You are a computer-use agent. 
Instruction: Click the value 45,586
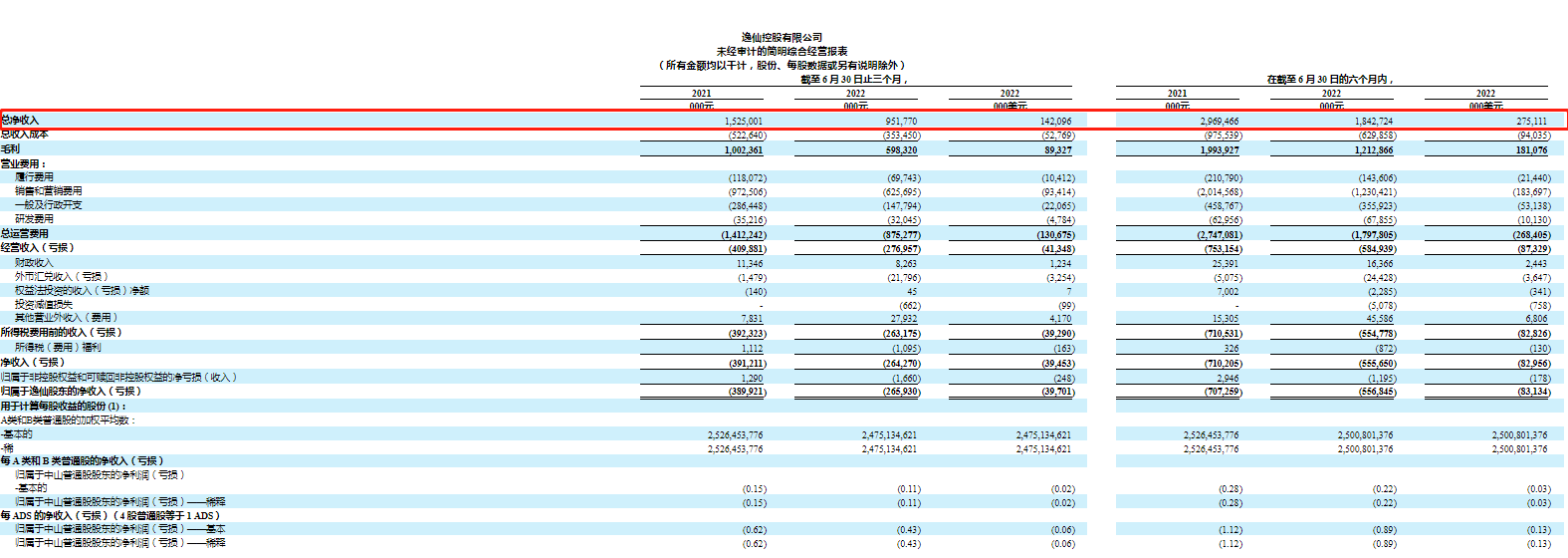[x=1380, y=318]
